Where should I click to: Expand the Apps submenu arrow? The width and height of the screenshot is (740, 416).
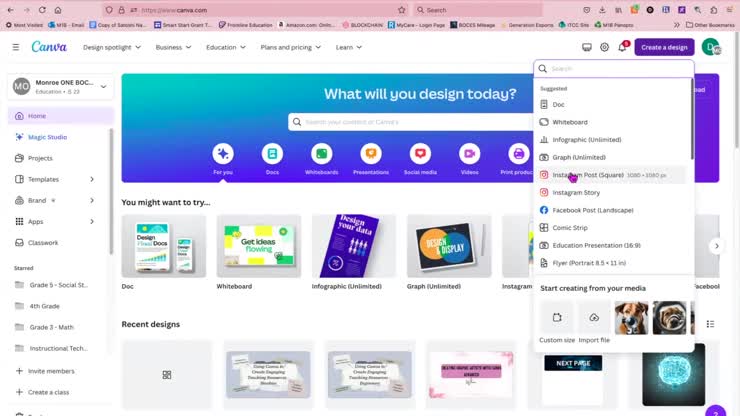click(92, 221)
